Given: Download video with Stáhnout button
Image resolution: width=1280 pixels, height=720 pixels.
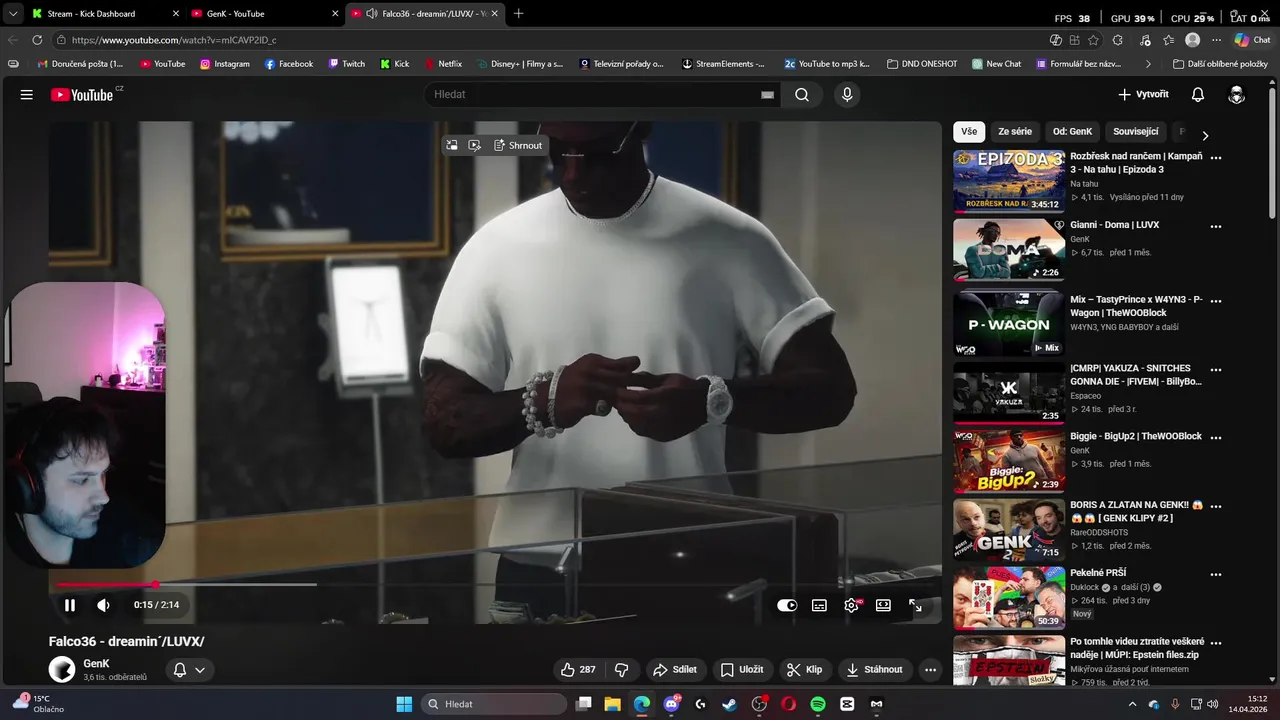Looking at the screenshot, I should (x=874, y=670).
